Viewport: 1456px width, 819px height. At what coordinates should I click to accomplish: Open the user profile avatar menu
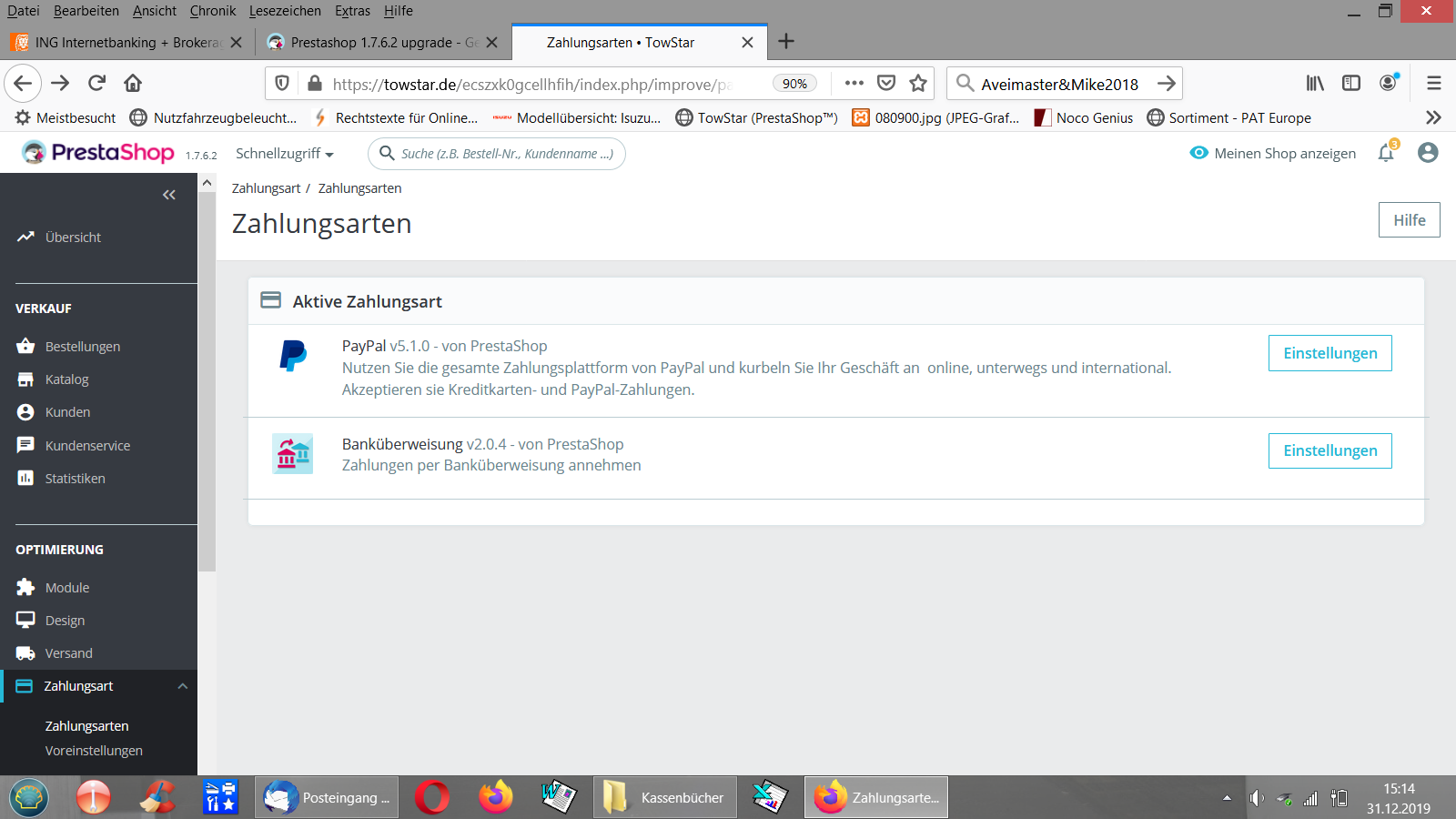pyautogui.click(x=1428, y=153)
